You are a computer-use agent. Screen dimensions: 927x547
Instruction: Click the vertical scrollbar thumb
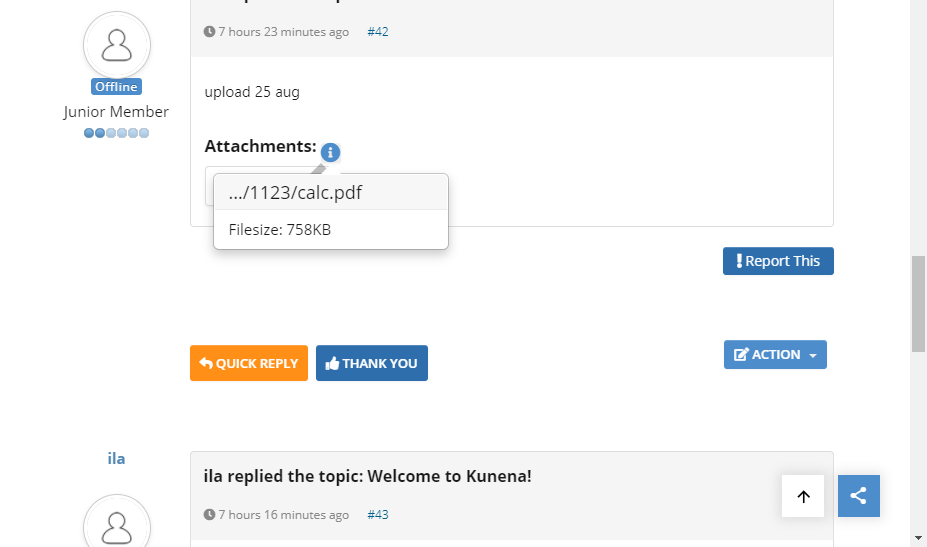[x=918, y=303]
